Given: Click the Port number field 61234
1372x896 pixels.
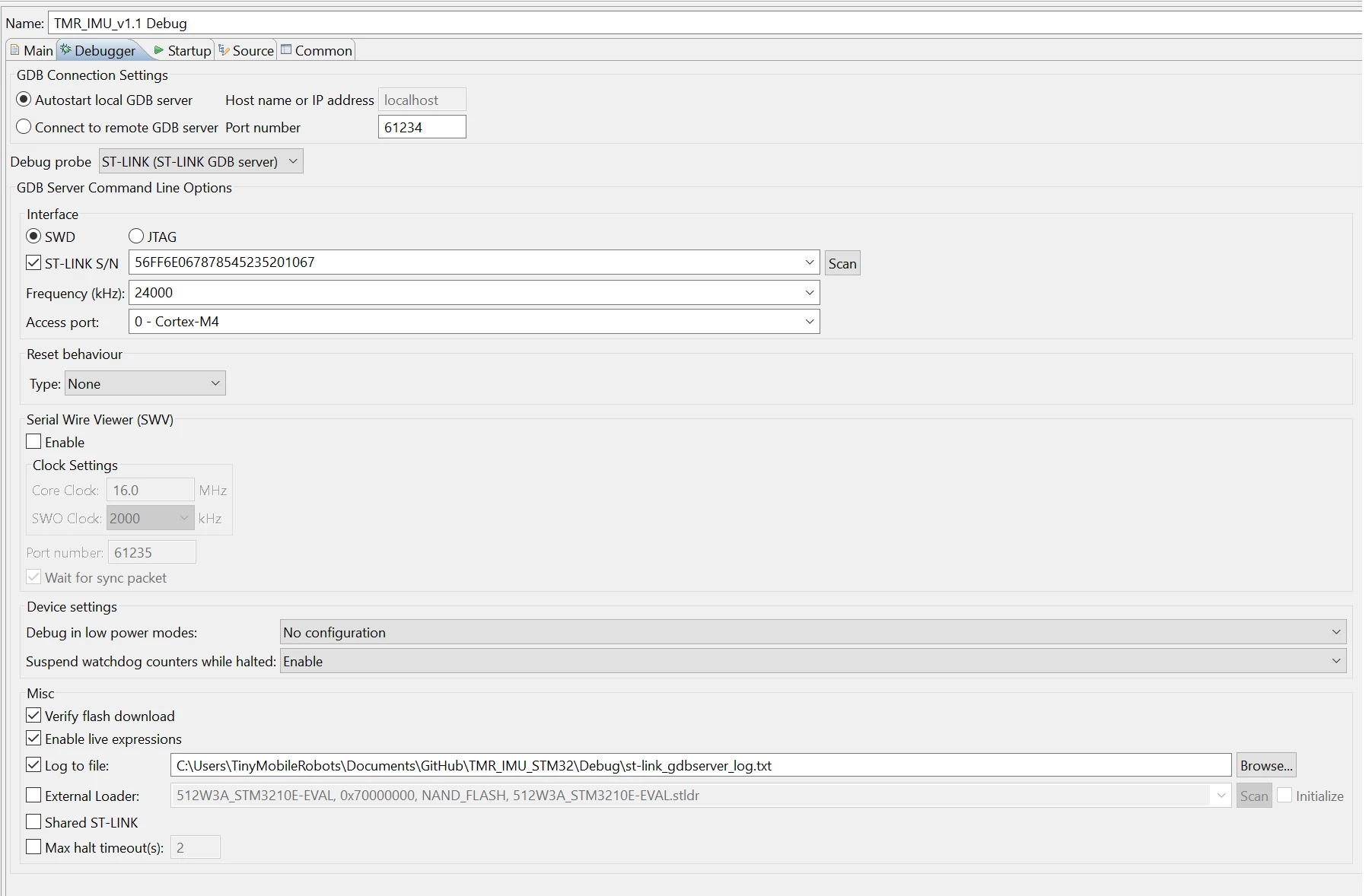Looking at the screenshot, I should click(x=422, y=127).
